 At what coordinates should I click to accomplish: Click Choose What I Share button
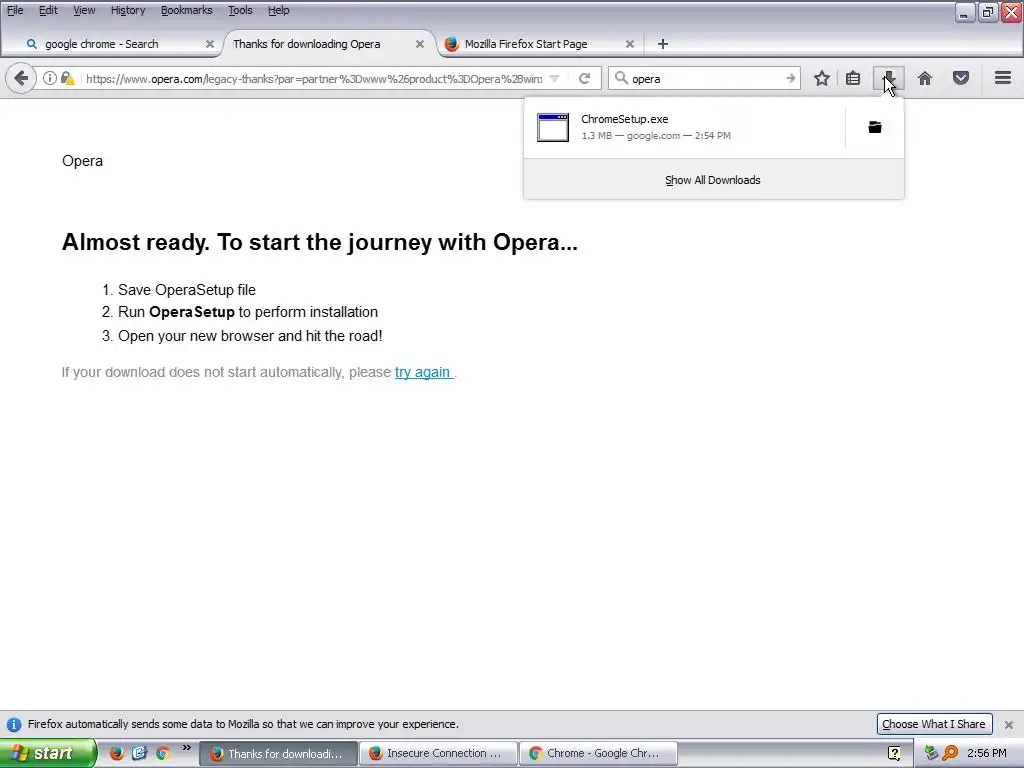pyautogui.click(x=934, y=724)
